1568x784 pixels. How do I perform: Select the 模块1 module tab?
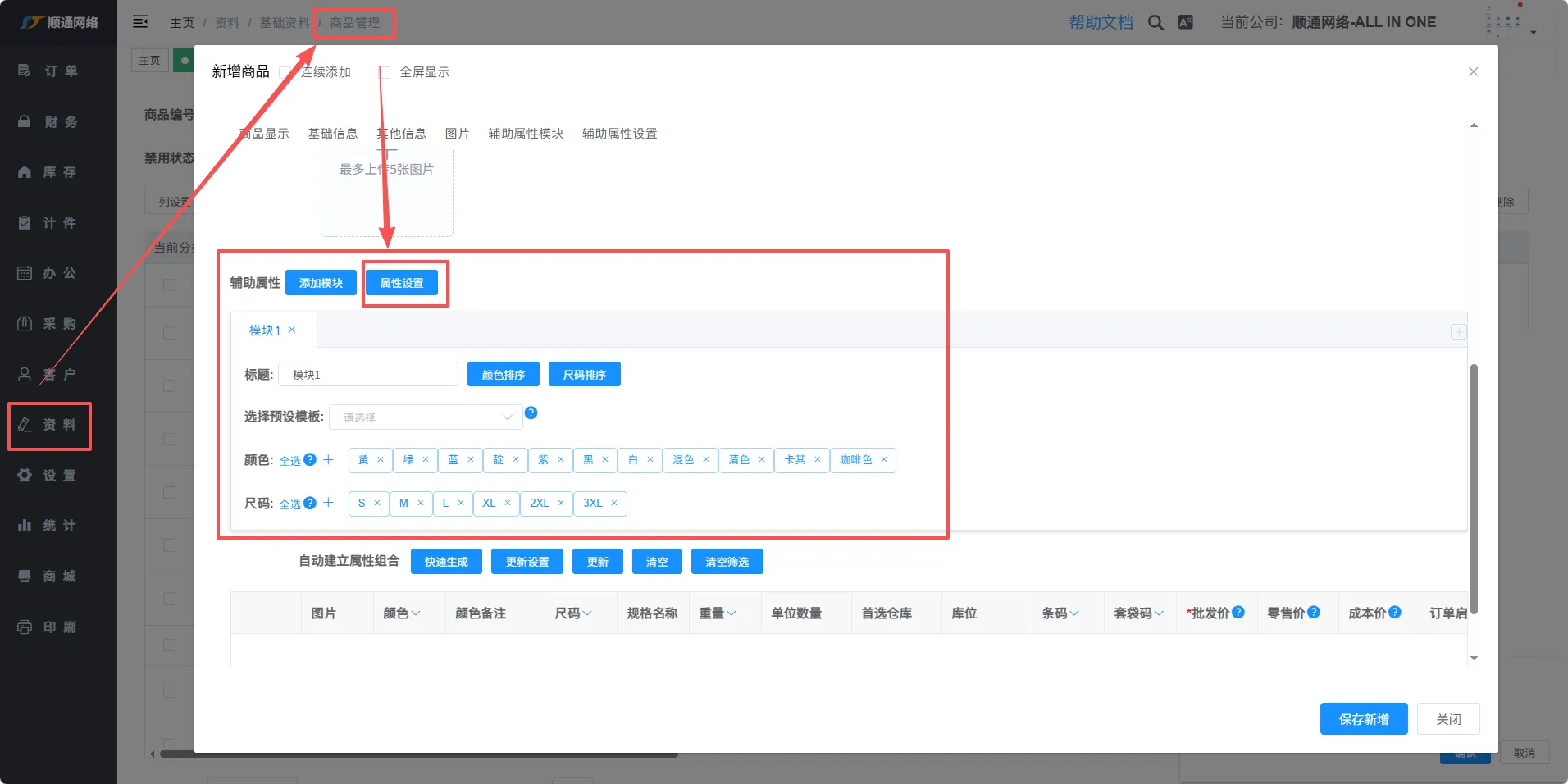tap(264, 330)
